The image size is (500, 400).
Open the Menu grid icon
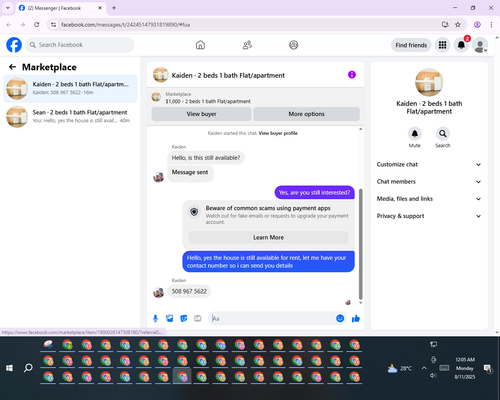pyautogui.click(x=442, y=45)
